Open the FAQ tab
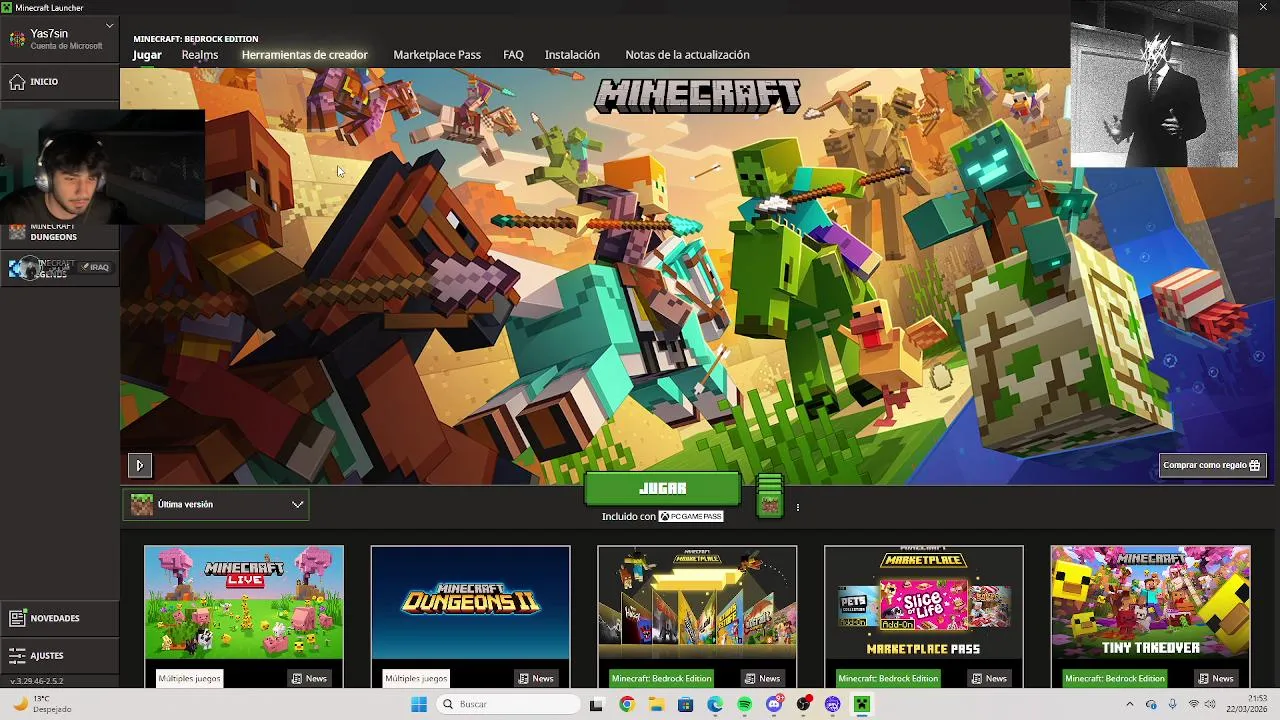Viewport: 1280px width, 720px height. click(x=513, y=55)
